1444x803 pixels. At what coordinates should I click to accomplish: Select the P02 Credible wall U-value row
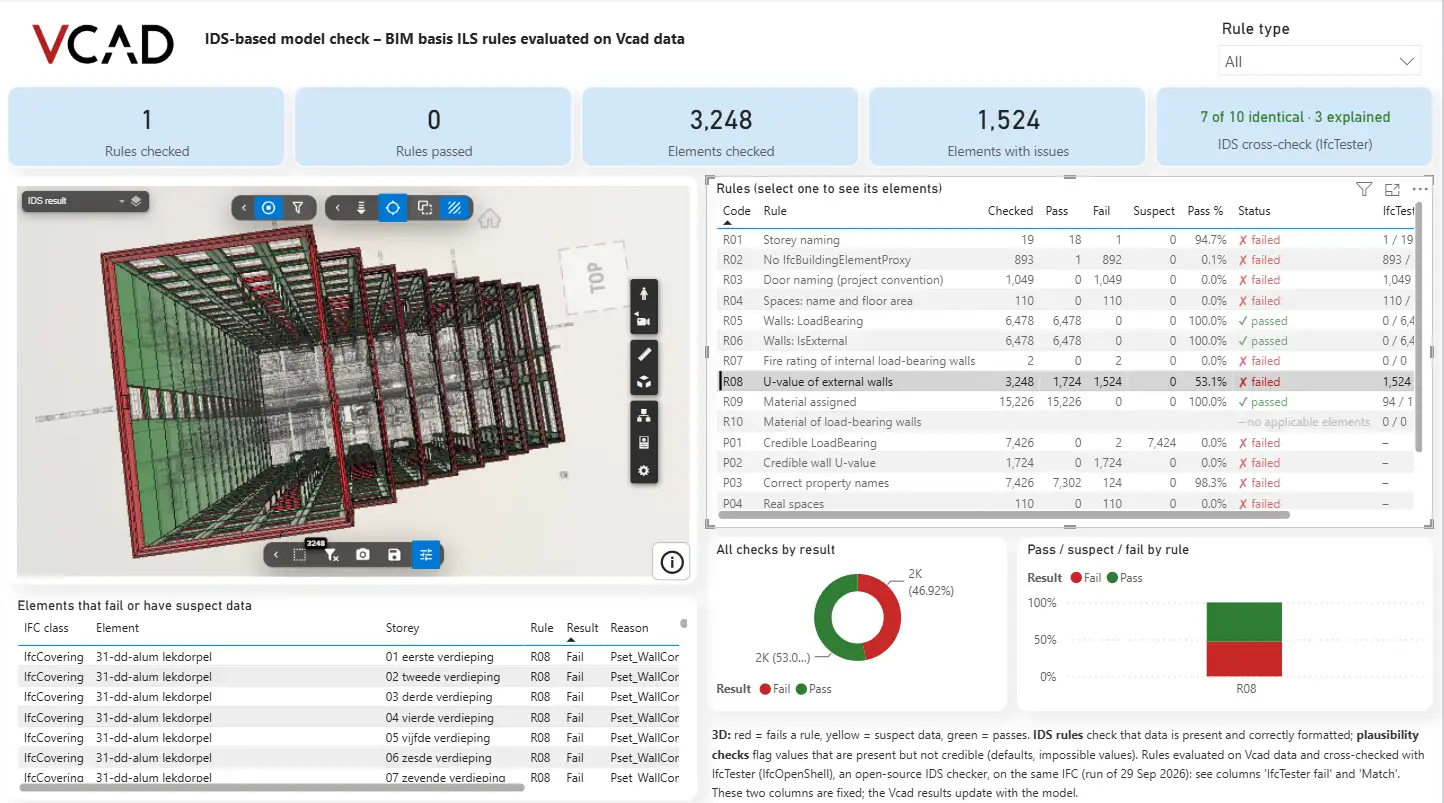click(x=1065, y=463)
